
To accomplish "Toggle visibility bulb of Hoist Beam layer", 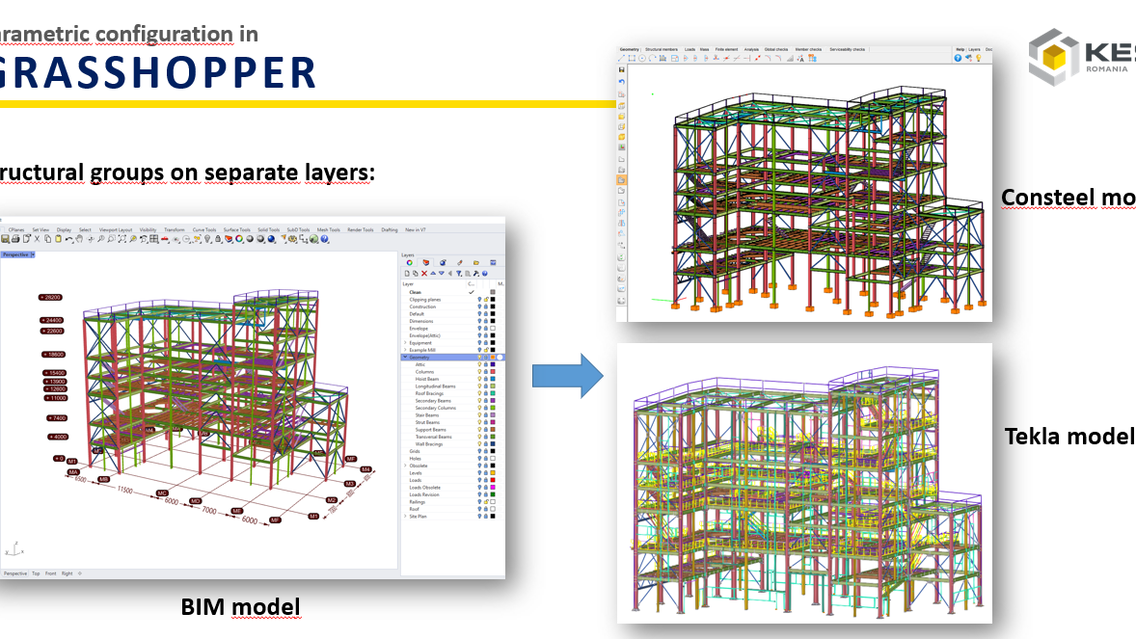I will [480, 379].
